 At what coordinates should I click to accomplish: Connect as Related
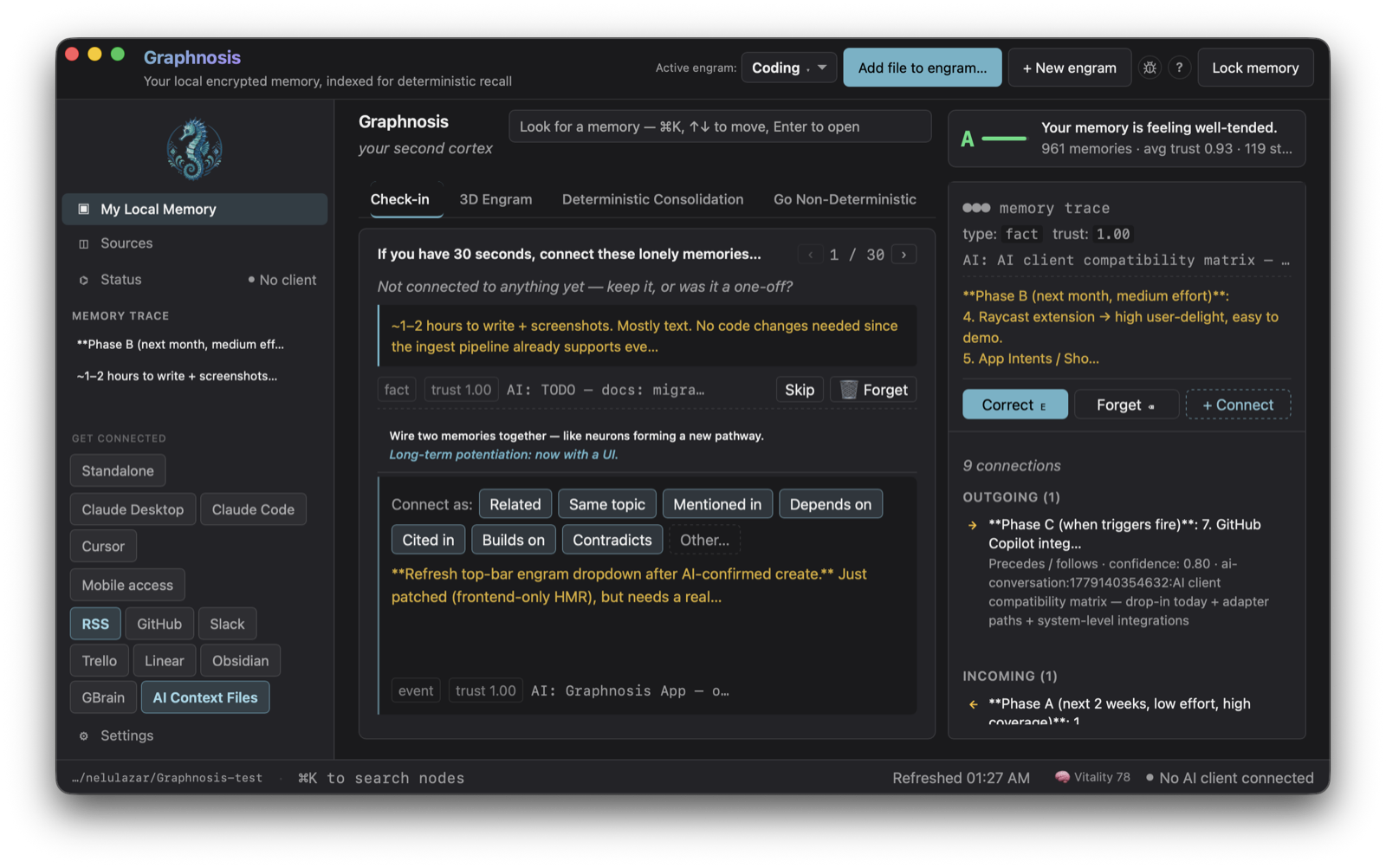(515, 504)
